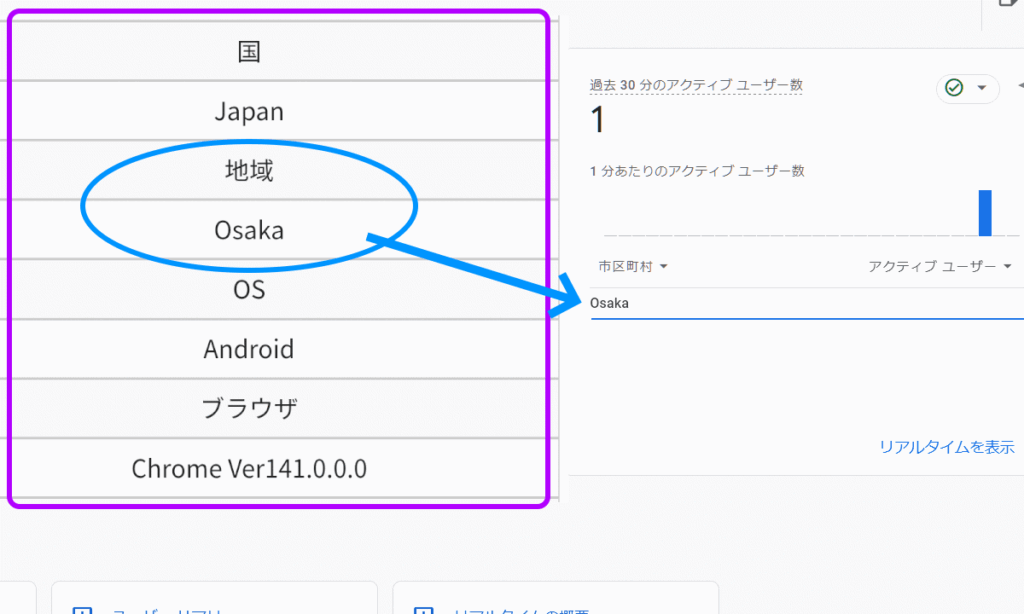
Task: Click the active user count number 1
Action: click(x=598, y=121)
